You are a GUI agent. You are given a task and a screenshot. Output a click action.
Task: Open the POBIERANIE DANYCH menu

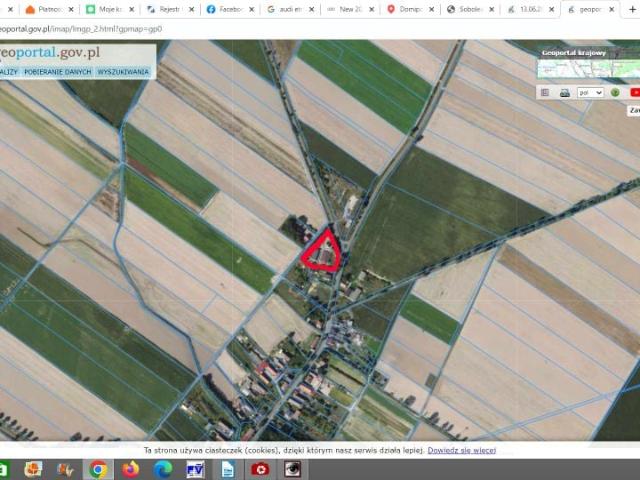pyautogui.click(x=58, y=72)
